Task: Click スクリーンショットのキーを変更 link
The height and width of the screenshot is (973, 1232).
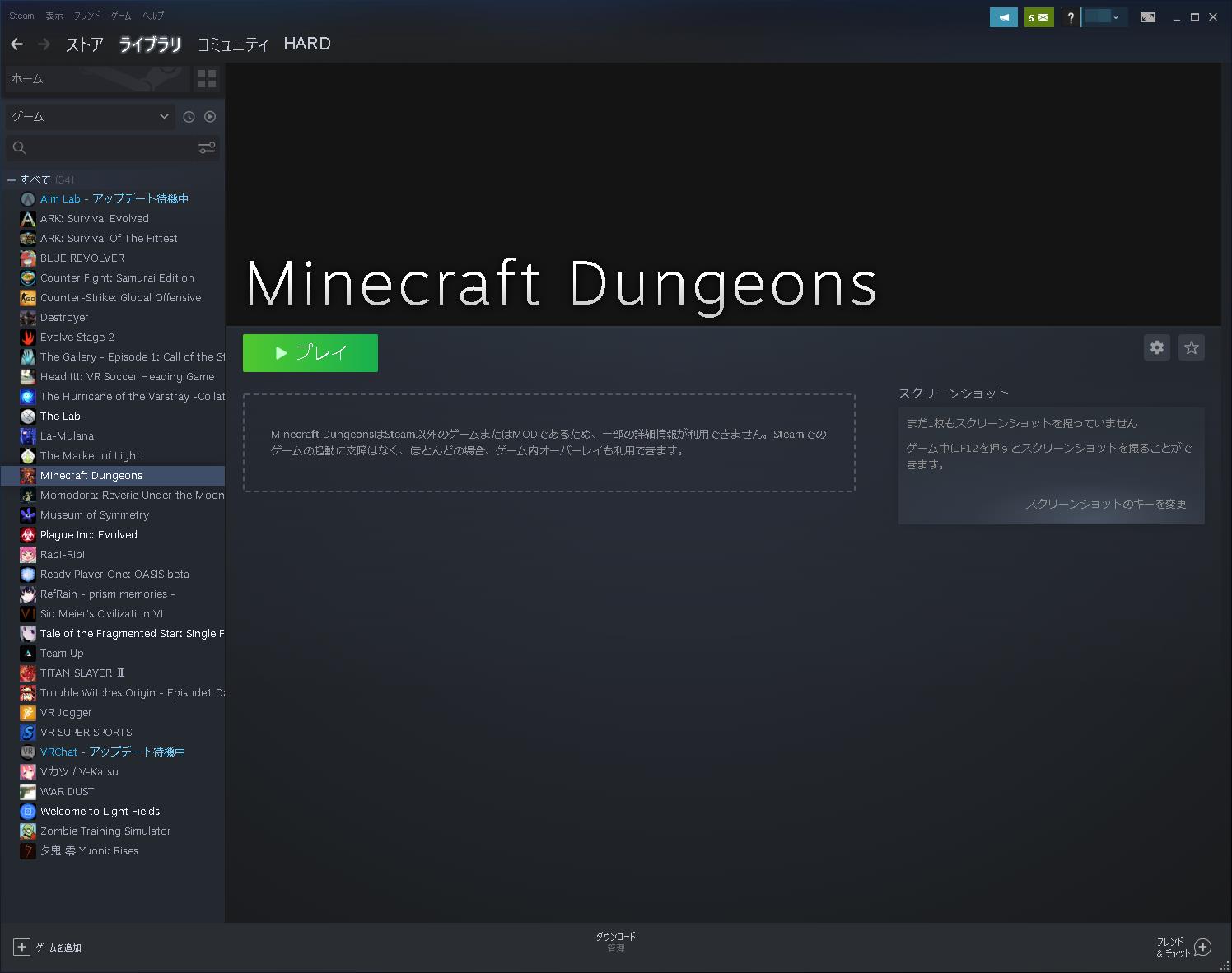Action: tap(1106, 504)
